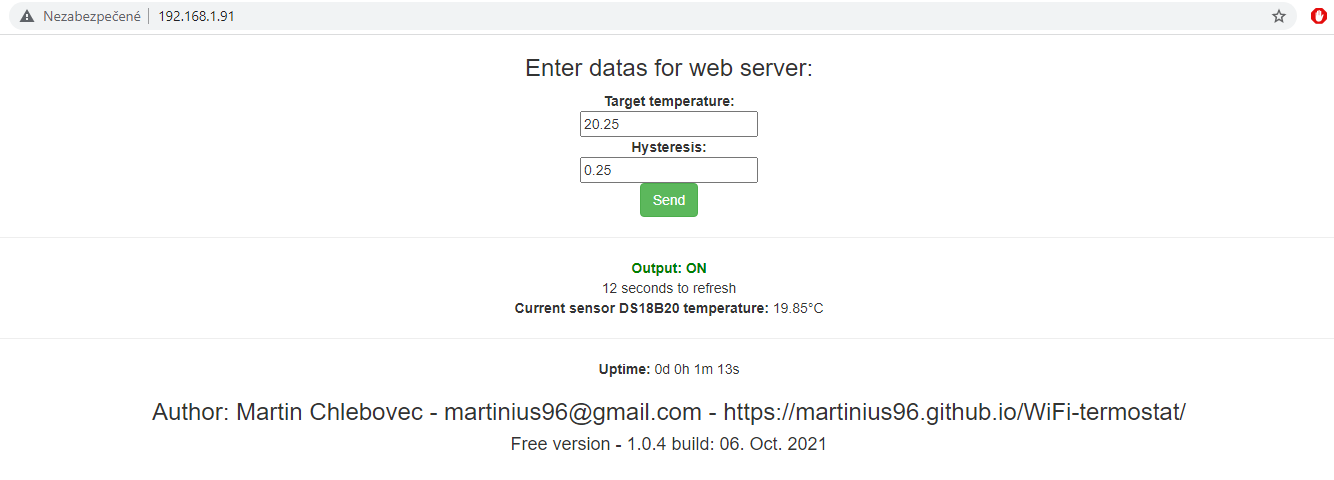Open the red extension icon in toolbar

coord(1318,16)
